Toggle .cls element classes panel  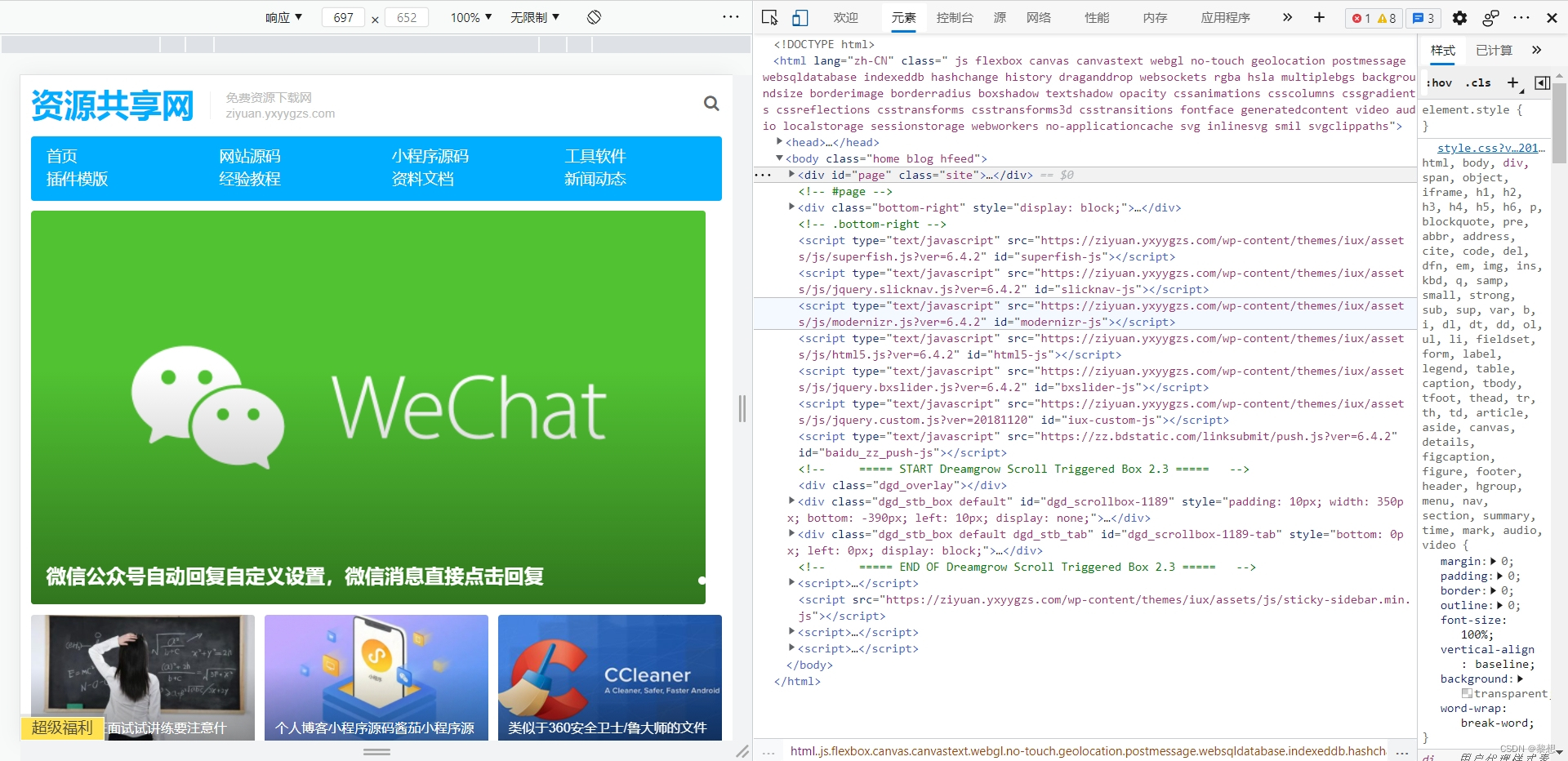[1478, 82]
